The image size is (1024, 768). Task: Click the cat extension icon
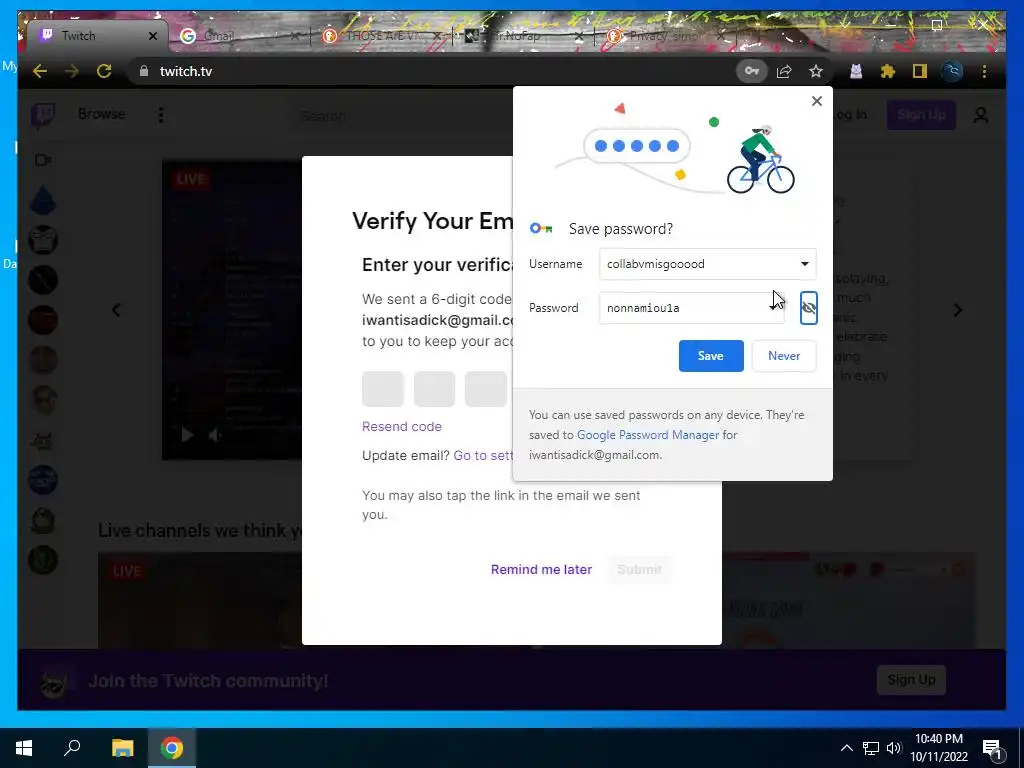click(x=856, y=71)
